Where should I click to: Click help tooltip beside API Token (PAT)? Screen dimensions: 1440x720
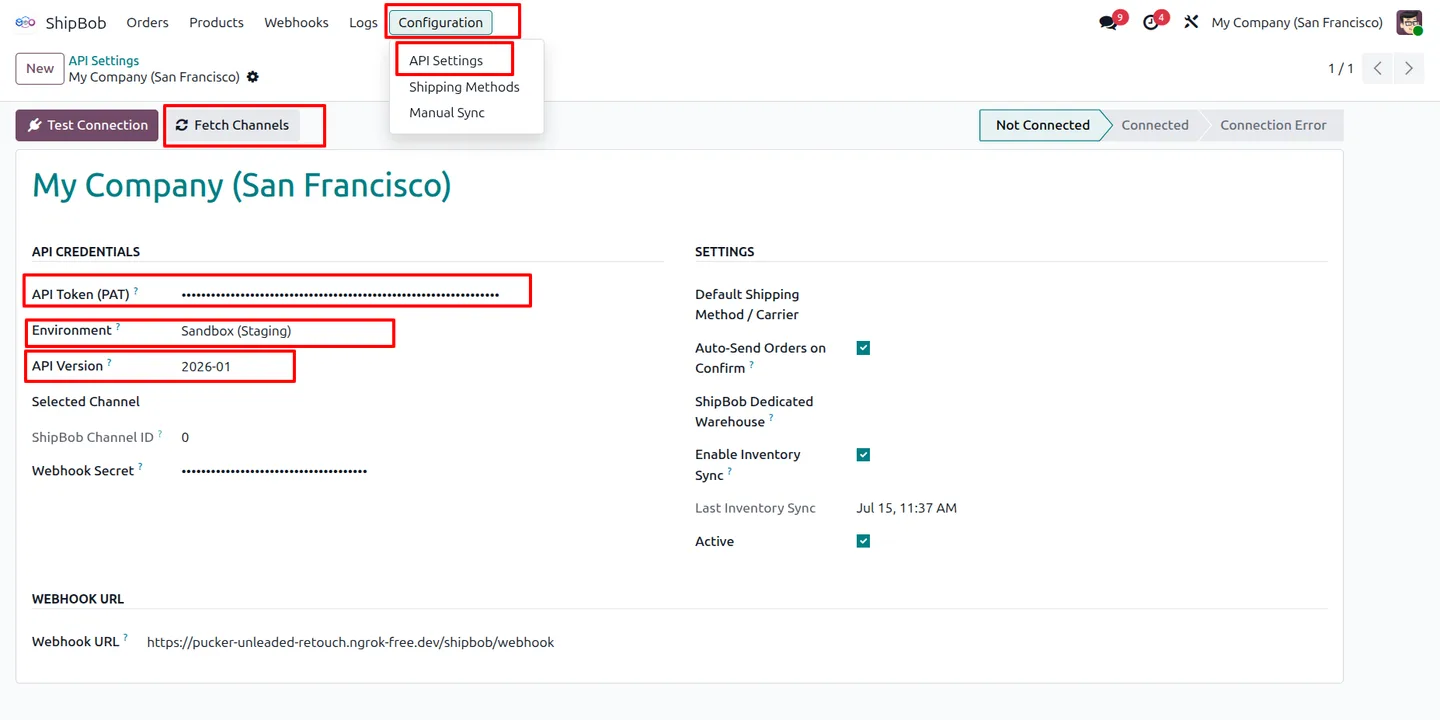pyautogui.click(x=136, y=291)
